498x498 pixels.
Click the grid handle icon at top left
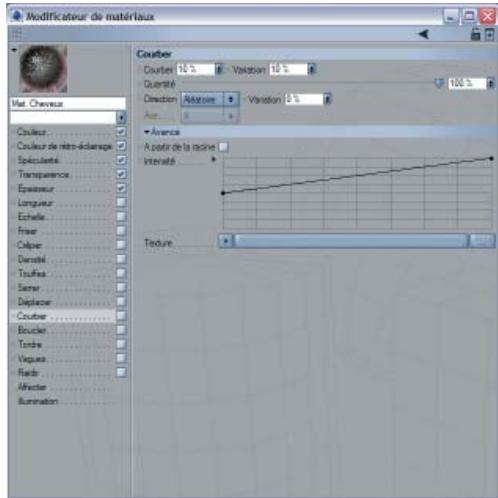(x=17, y=34)
